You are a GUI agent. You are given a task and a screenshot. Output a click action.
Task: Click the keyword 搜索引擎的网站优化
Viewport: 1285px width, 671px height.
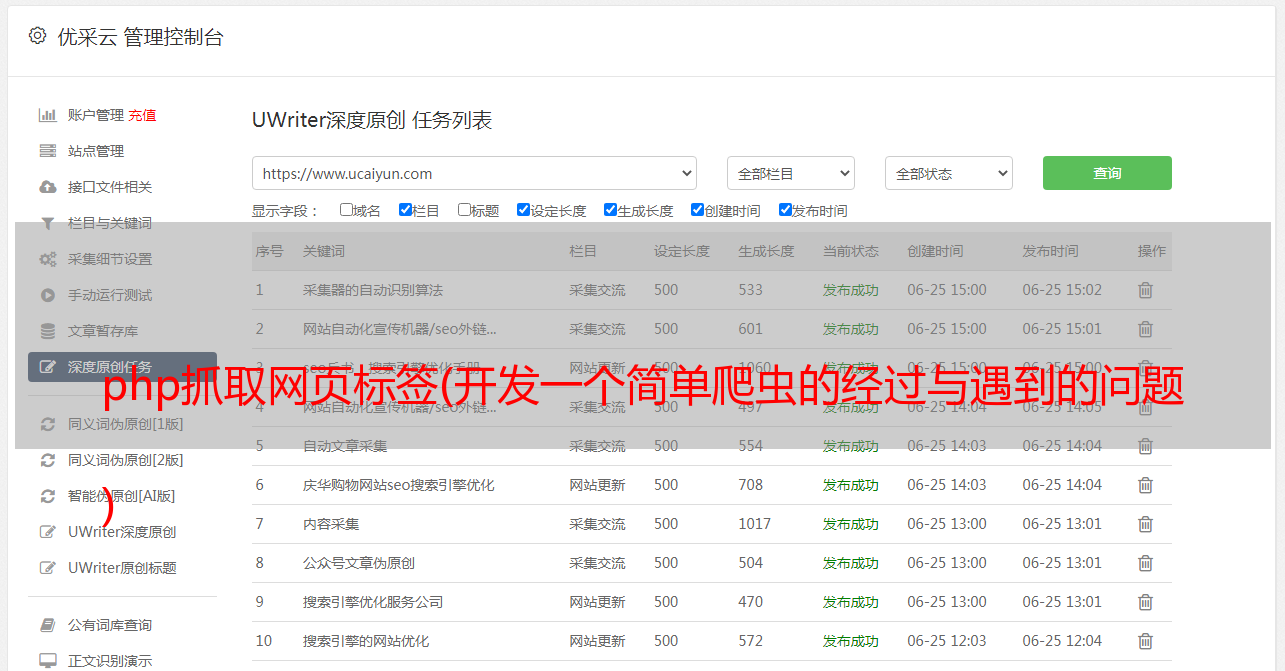tap(366, 641)
